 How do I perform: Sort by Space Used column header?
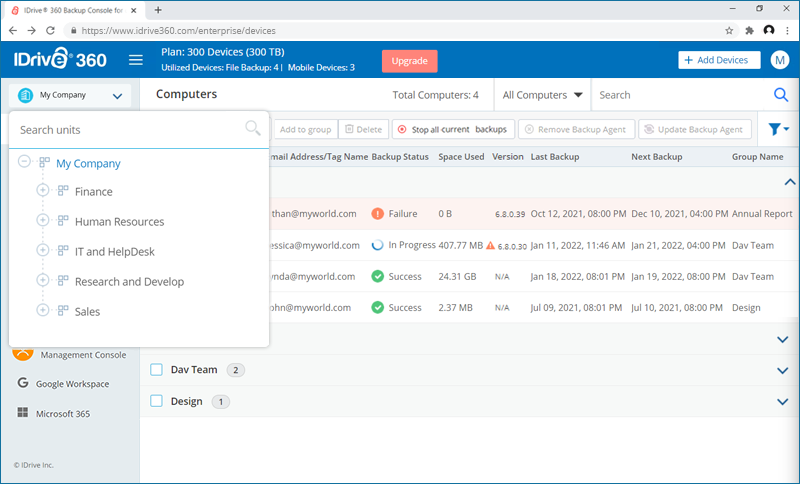coord(461,157)
